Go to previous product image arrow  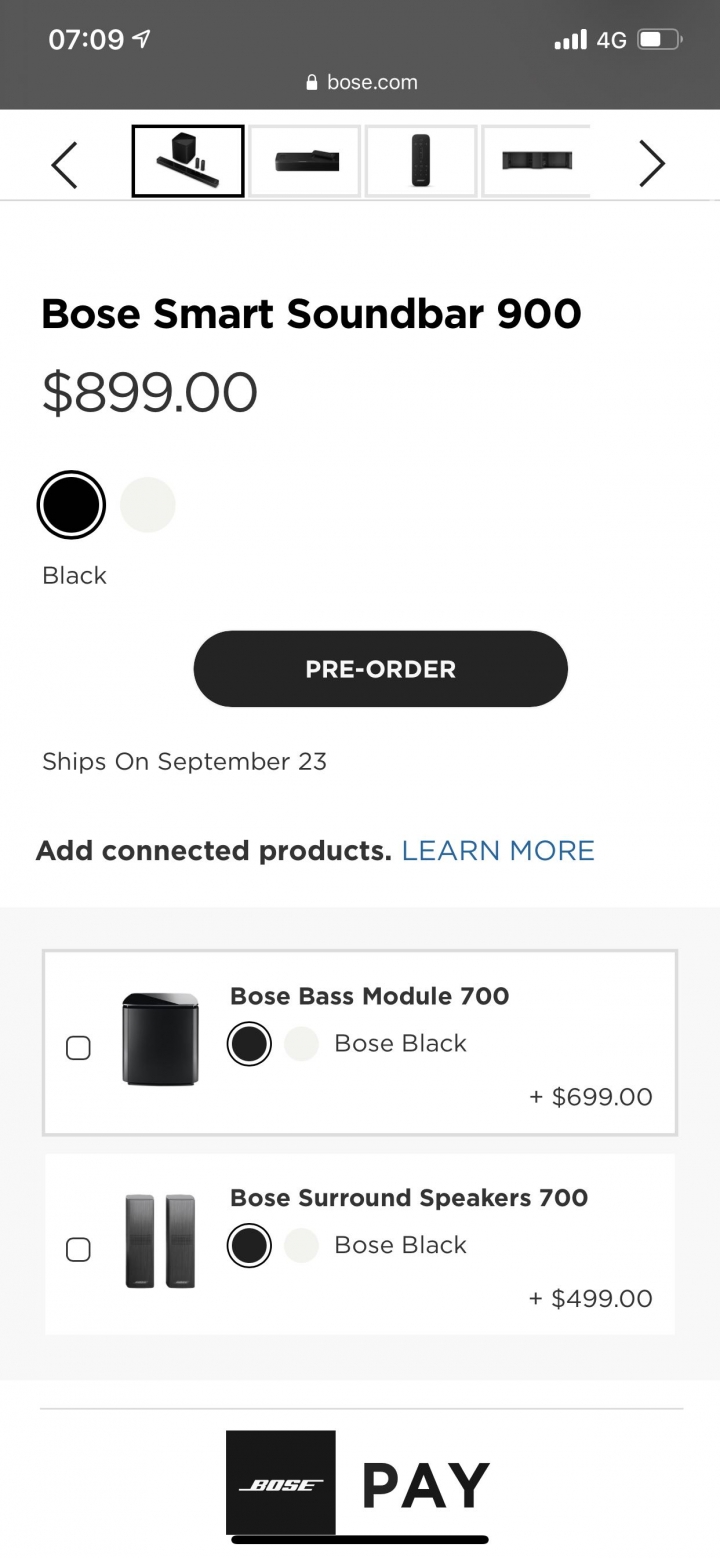point(64,163)
